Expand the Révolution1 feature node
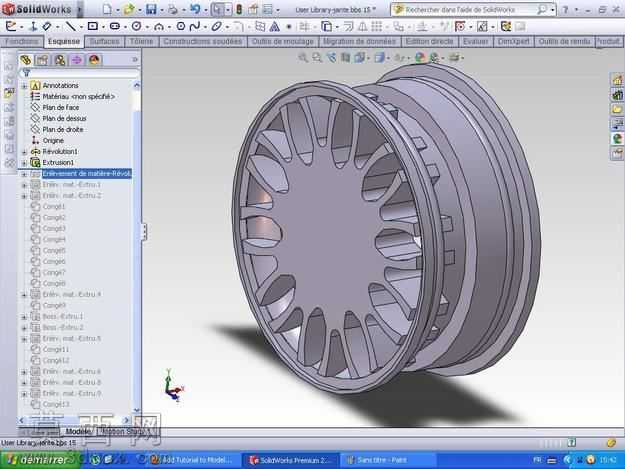The width and height of the screenshot is (625, 469). [24, 152]
